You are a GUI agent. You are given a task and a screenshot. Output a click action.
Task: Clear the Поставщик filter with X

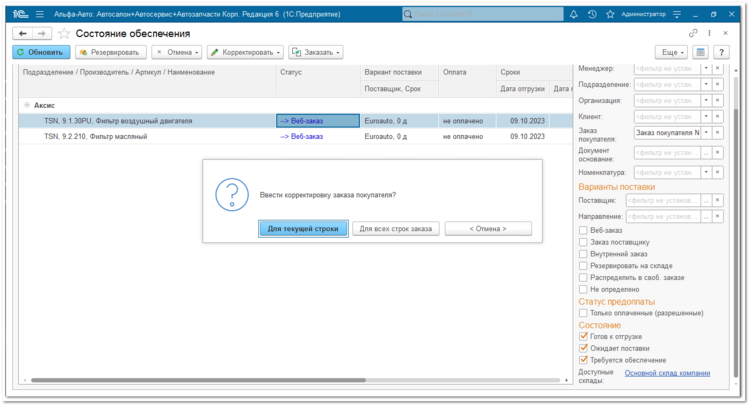(717, 200)
